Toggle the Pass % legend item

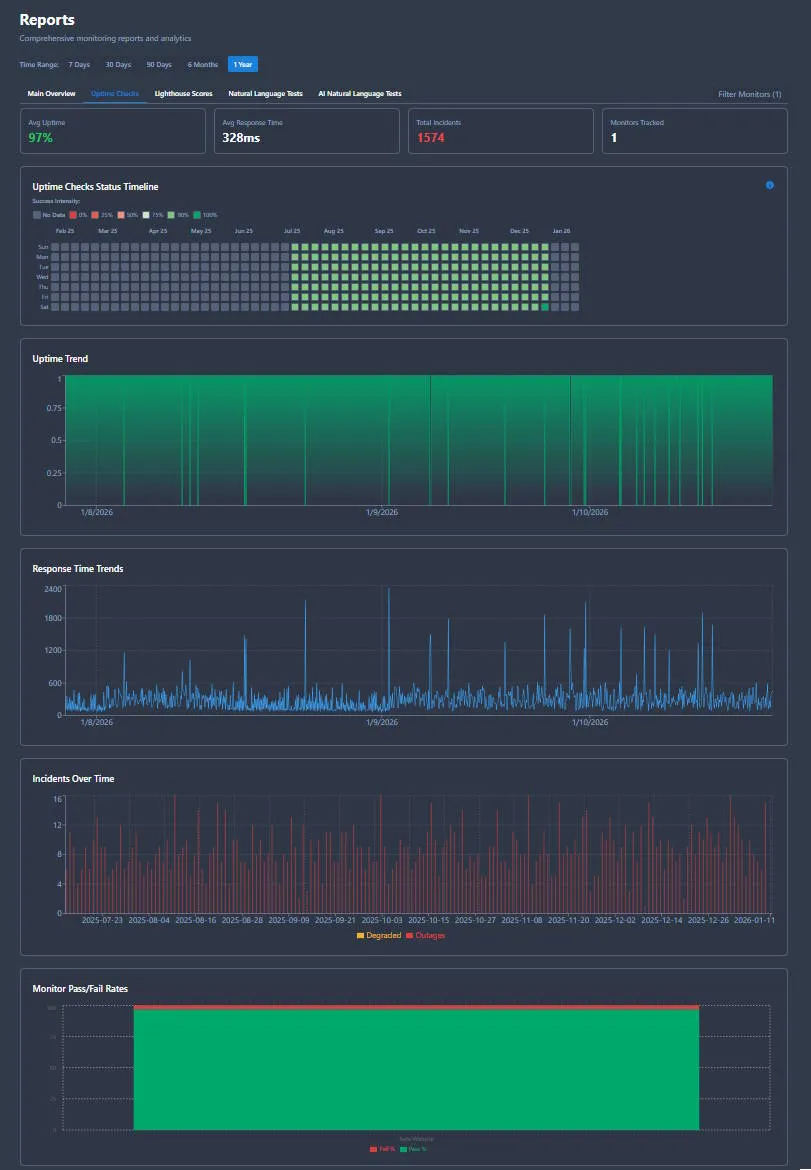pos(414,1148)
